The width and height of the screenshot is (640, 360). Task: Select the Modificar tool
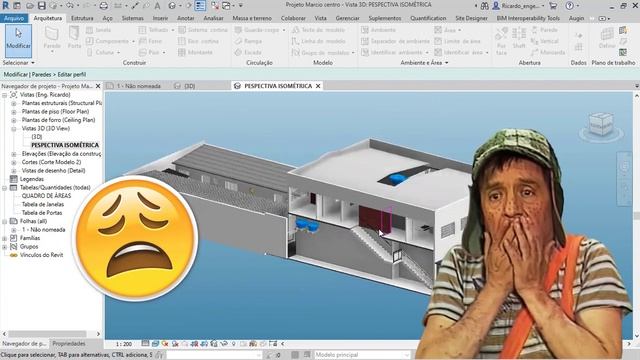[x=18, y=41]
